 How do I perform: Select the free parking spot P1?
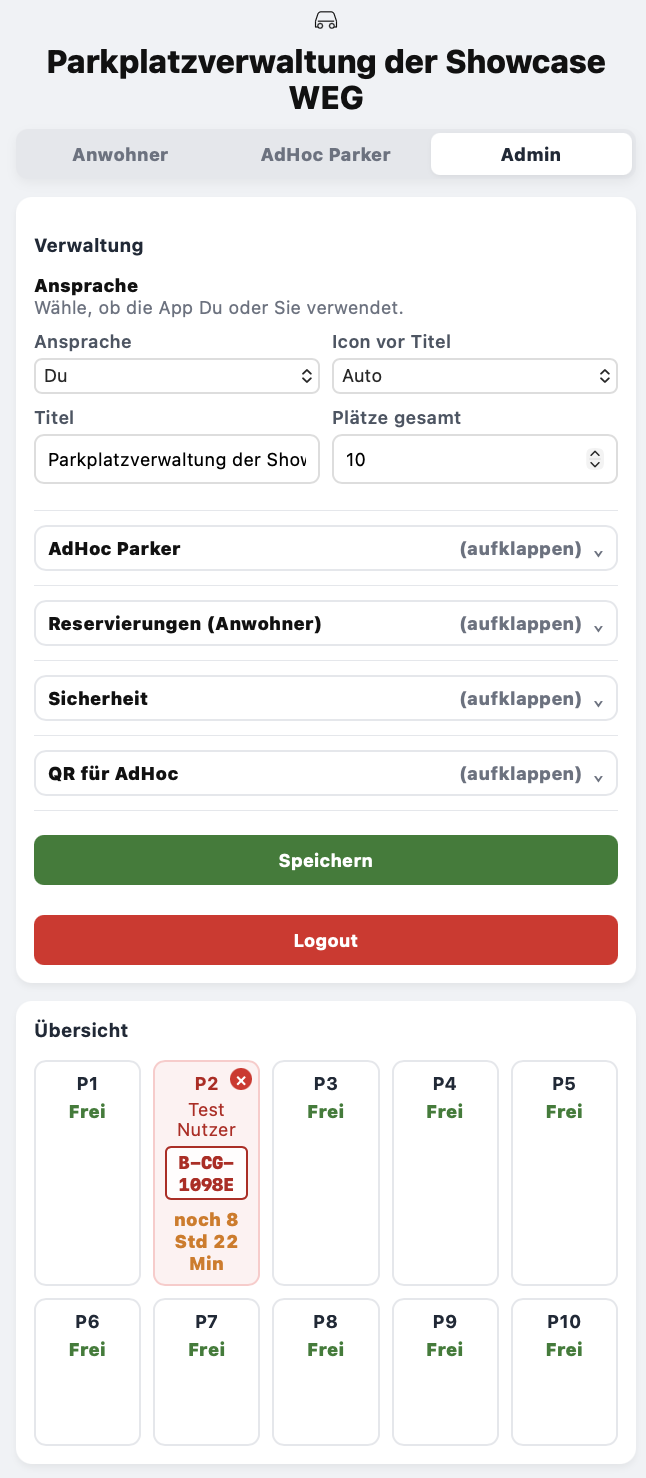(87, 1172)
